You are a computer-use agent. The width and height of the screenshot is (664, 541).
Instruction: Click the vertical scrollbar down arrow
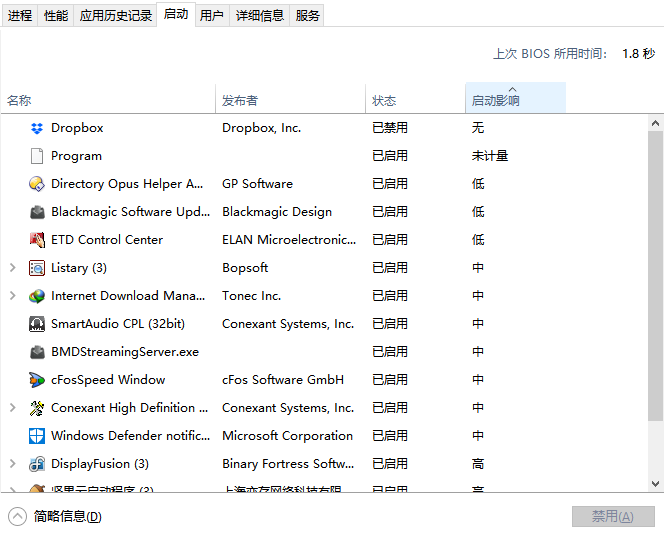[655, 484]
